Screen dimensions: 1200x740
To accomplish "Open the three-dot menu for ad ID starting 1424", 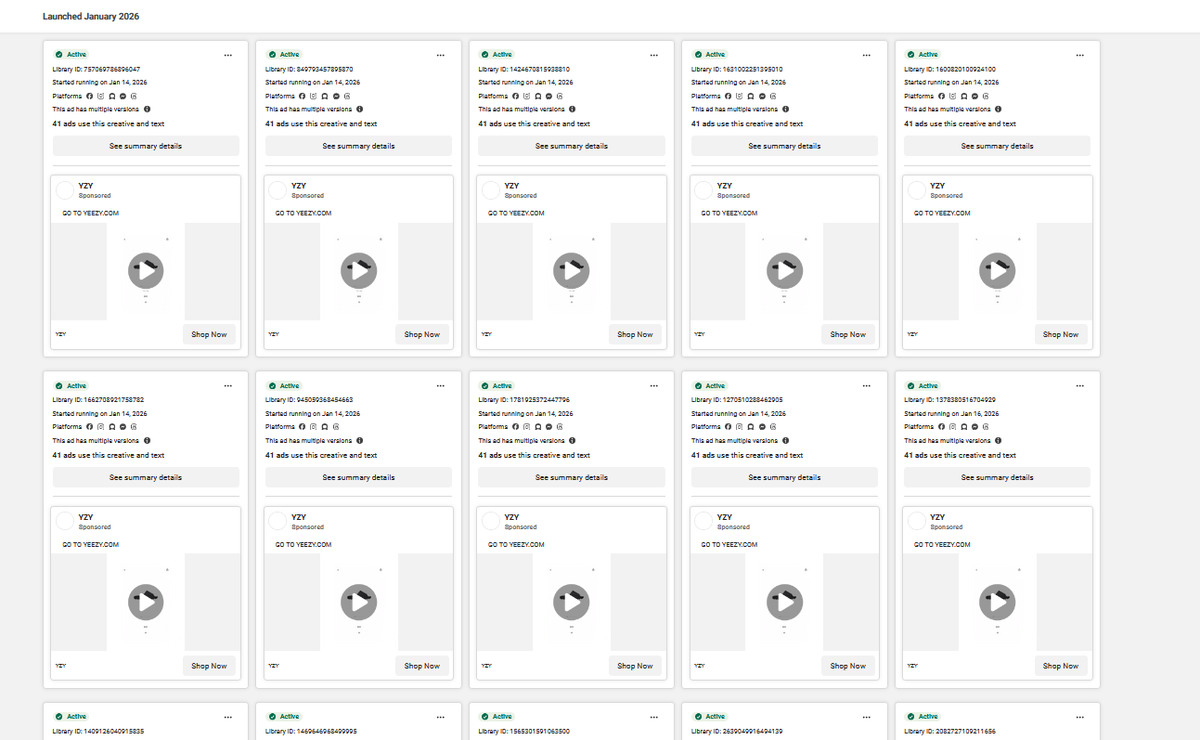I will click(654, 55).
